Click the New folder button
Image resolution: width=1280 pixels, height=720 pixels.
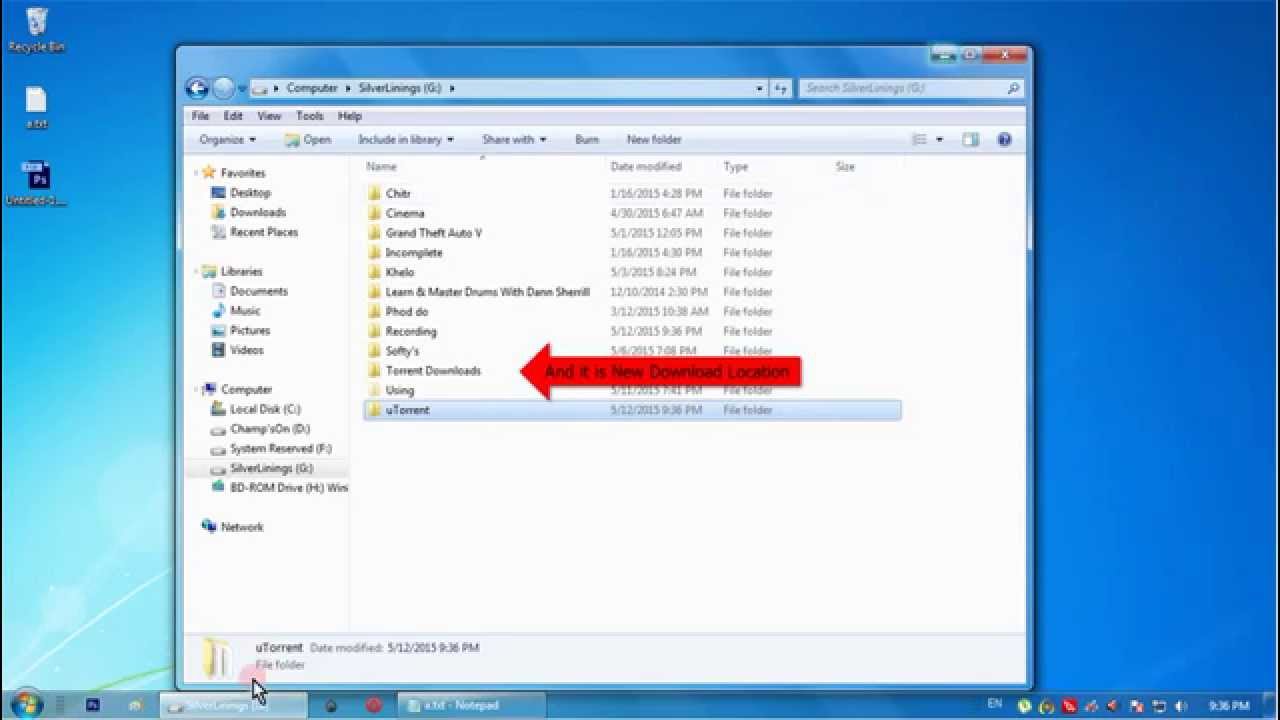click(654, 140)
